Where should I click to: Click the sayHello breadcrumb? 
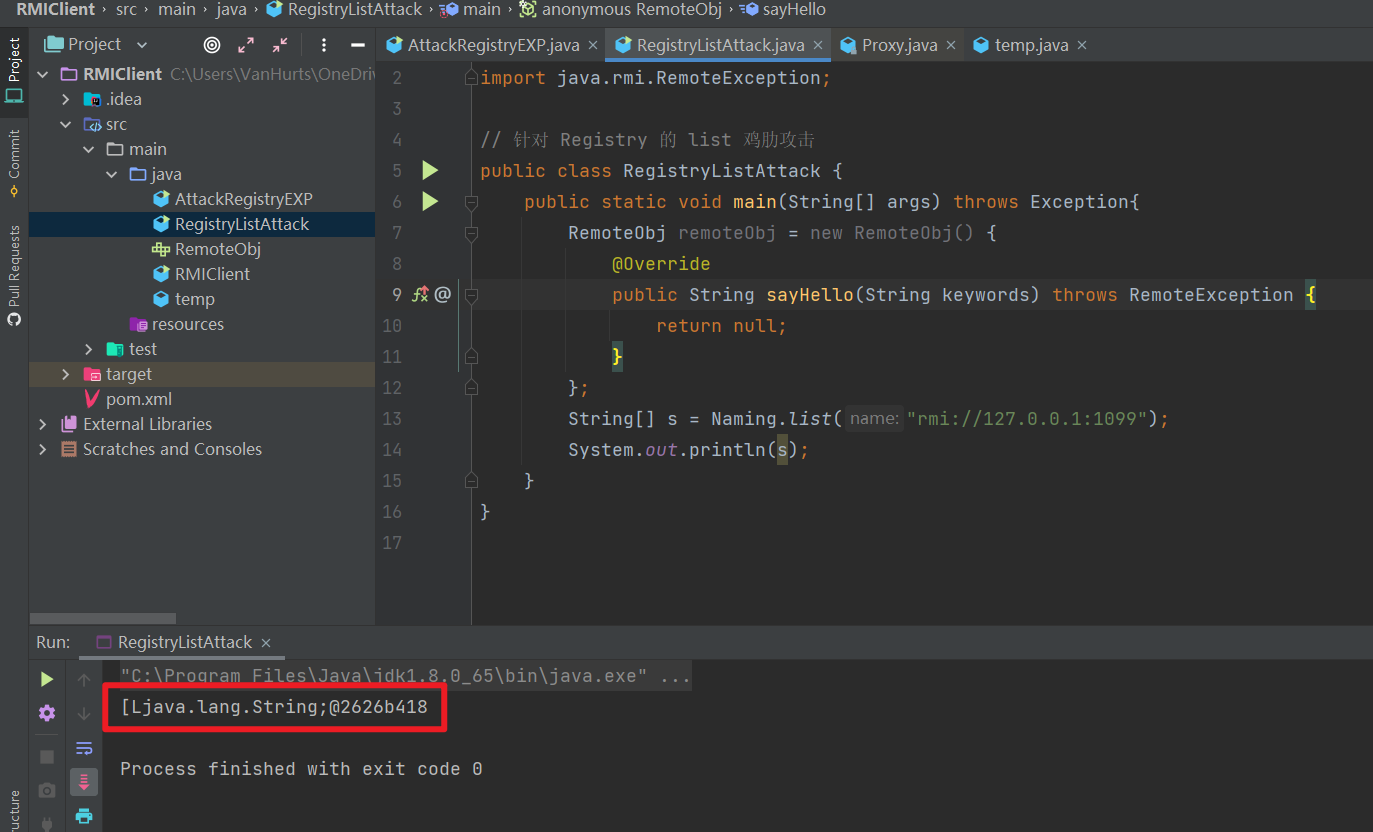(794, 10)
